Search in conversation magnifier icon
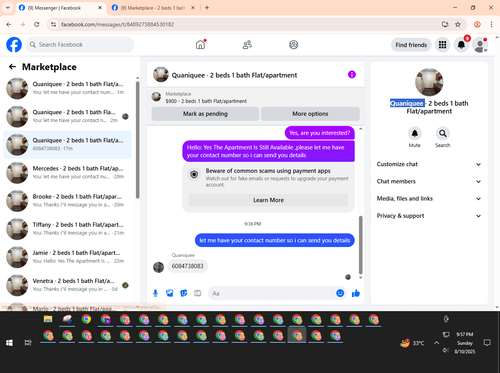500x373 pixels. click(x=443, y=134)
